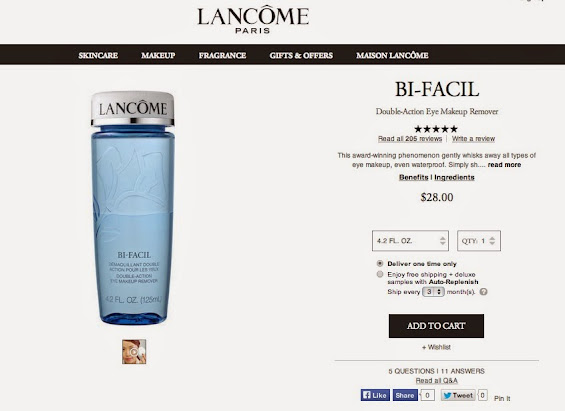Screen dimensions: 565x411
Task: Click the Pin It button
Action: pyautogui.click(x=502, y=398)
